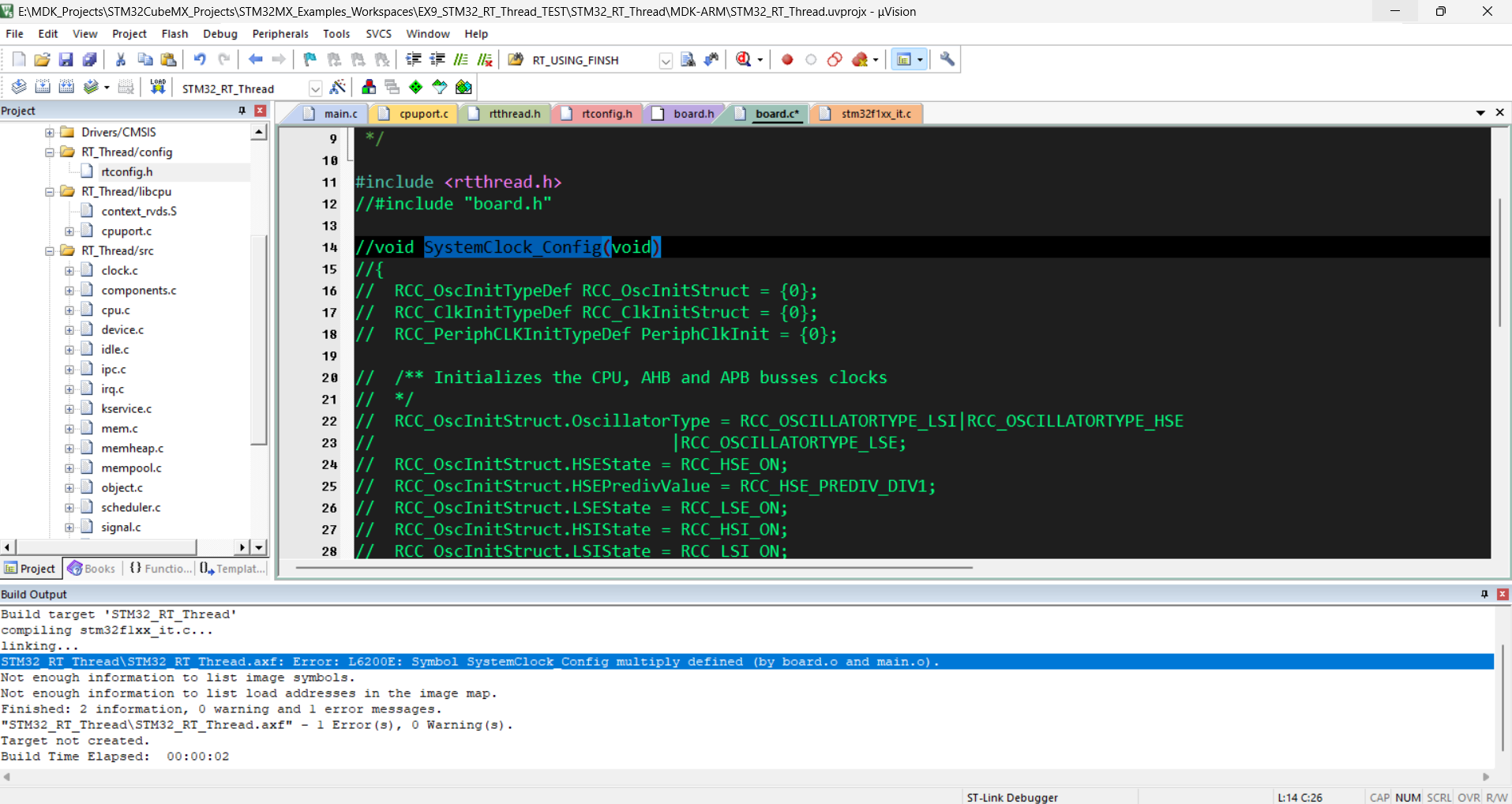Open Options for Target magic wand
The width and height of the screenshot is (1512, 804).
(338, 87)
